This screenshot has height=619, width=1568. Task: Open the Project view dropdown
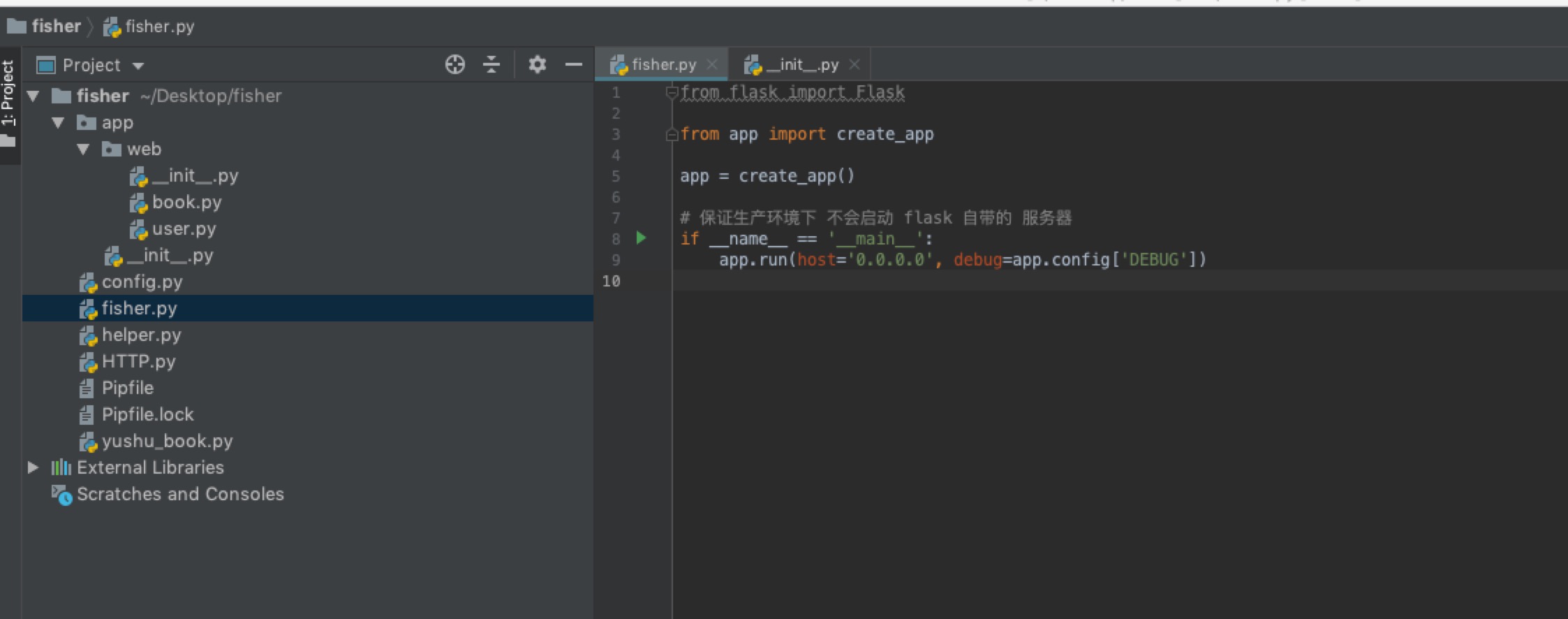[x=138, y=66]
